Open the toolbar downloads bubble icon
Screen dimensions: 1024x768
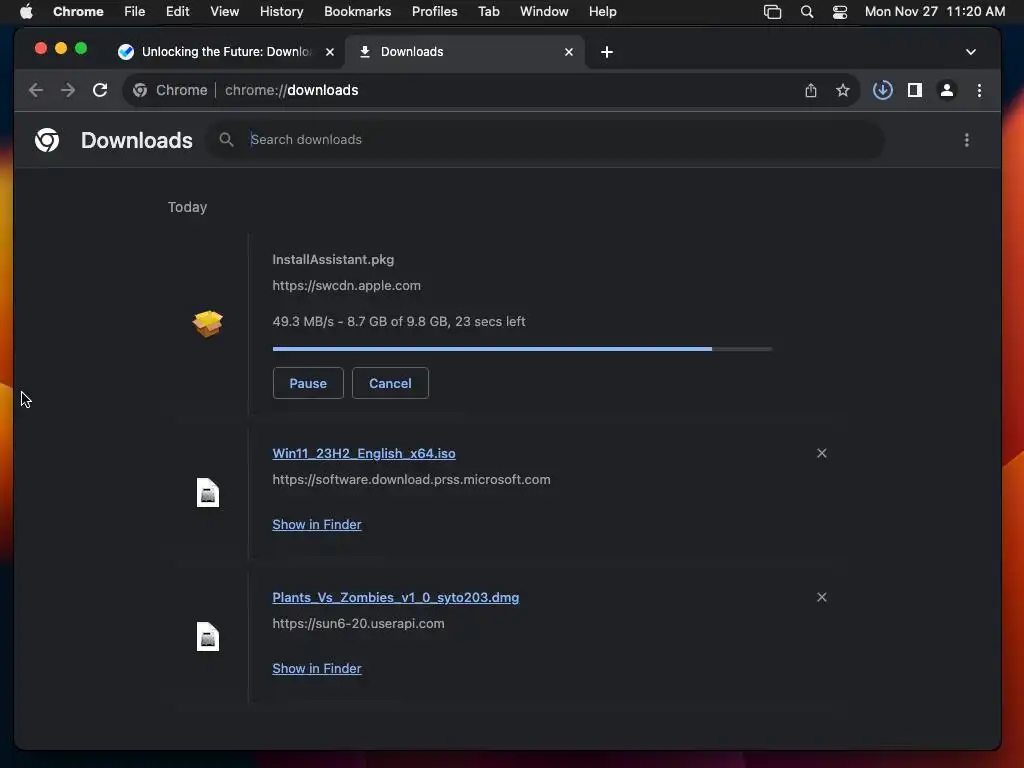pyautogui.click(x=882, y=90)
